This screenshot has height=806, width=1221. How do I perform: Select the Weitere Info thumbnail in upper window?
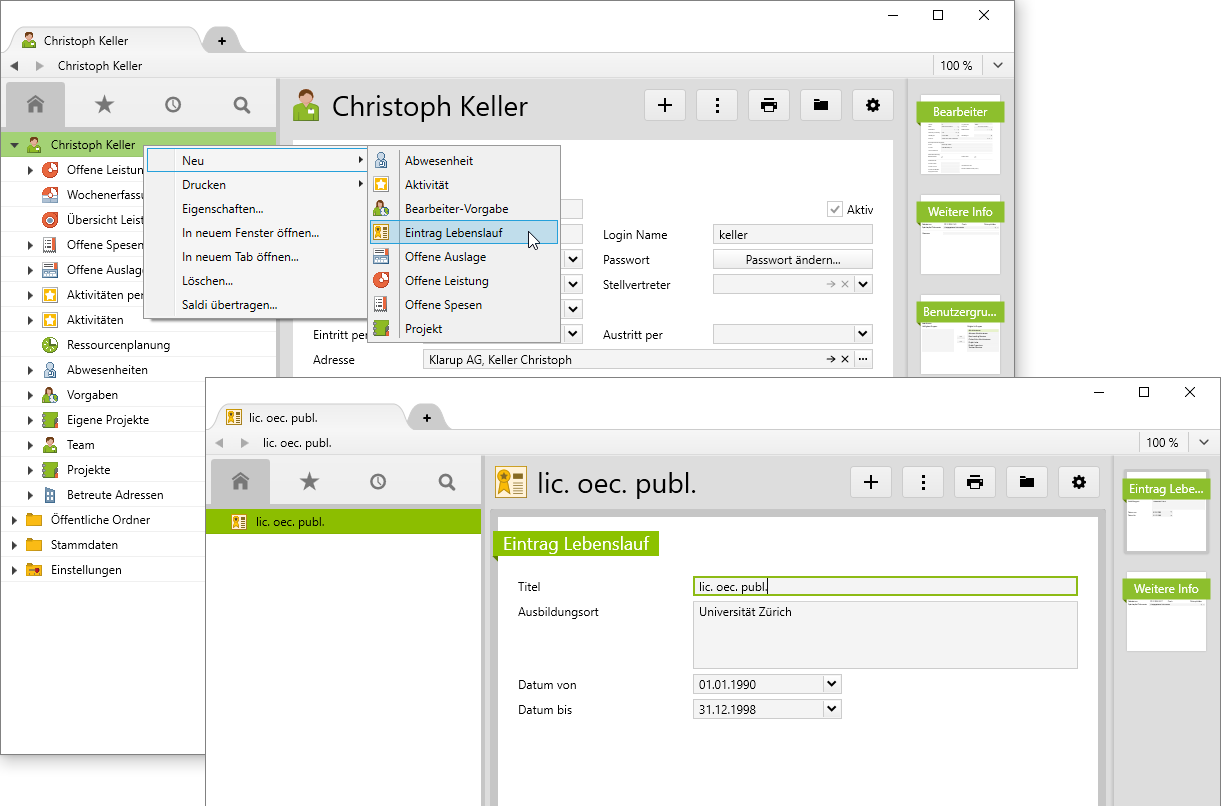[960, 236]
